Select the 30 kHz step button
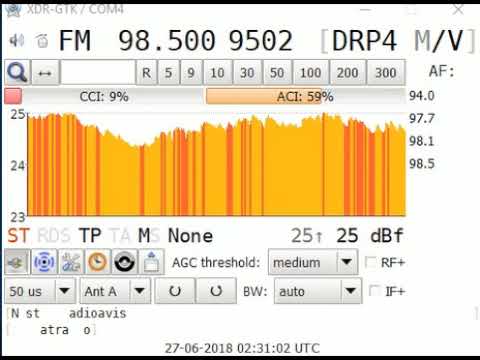Image resolution: width=480 pixels, height=360 pixels. pyautogui.click(x=247, y=72)
